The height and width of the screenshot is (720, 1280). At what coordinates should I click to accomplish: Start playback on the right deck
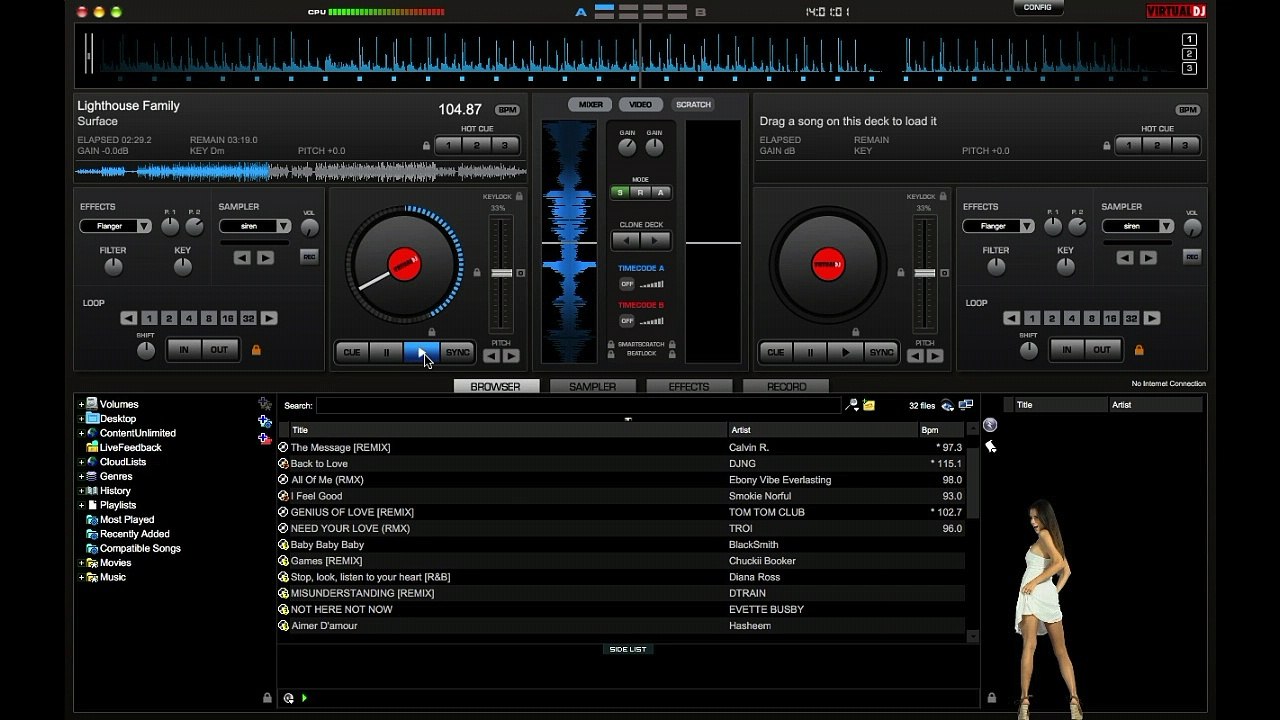pos(845,352)
